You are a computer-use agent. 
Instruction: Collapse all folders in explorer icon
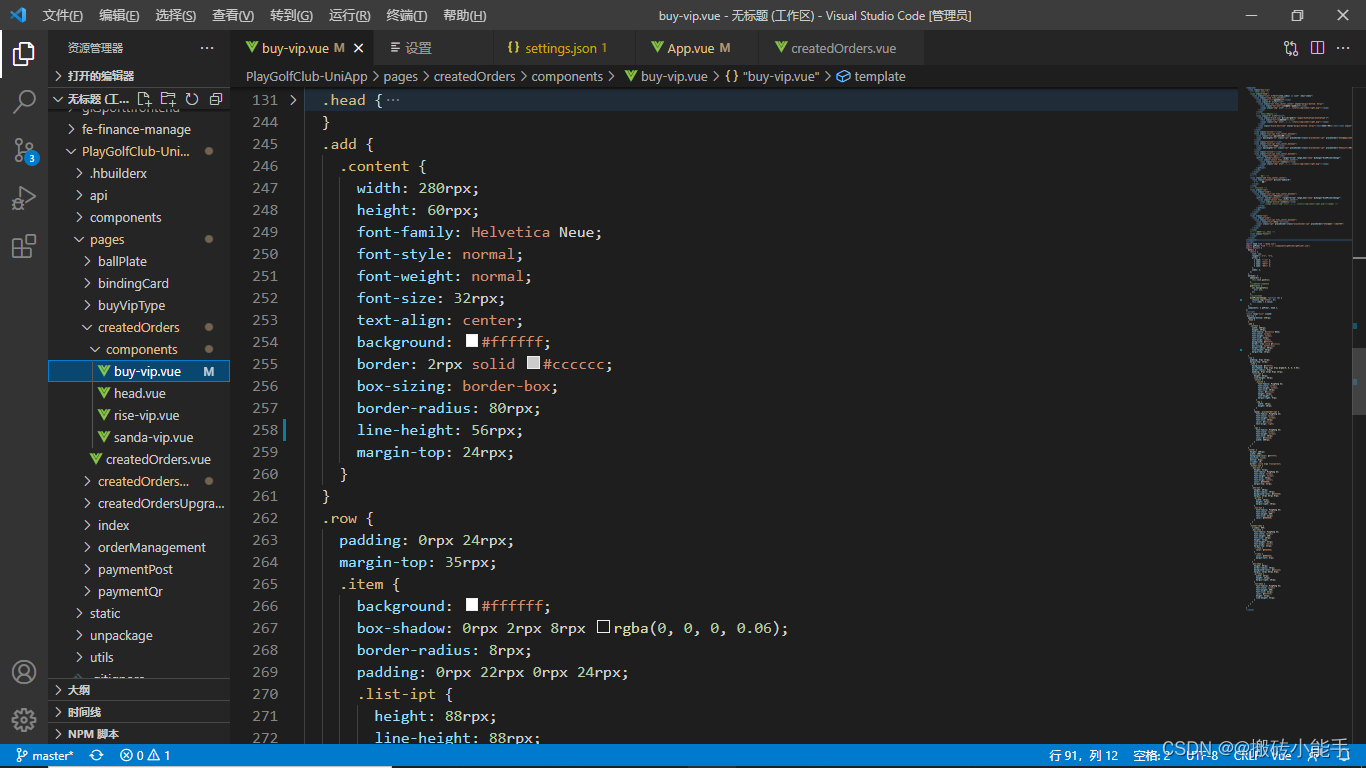pyautogui.click(x=215, y=99)
